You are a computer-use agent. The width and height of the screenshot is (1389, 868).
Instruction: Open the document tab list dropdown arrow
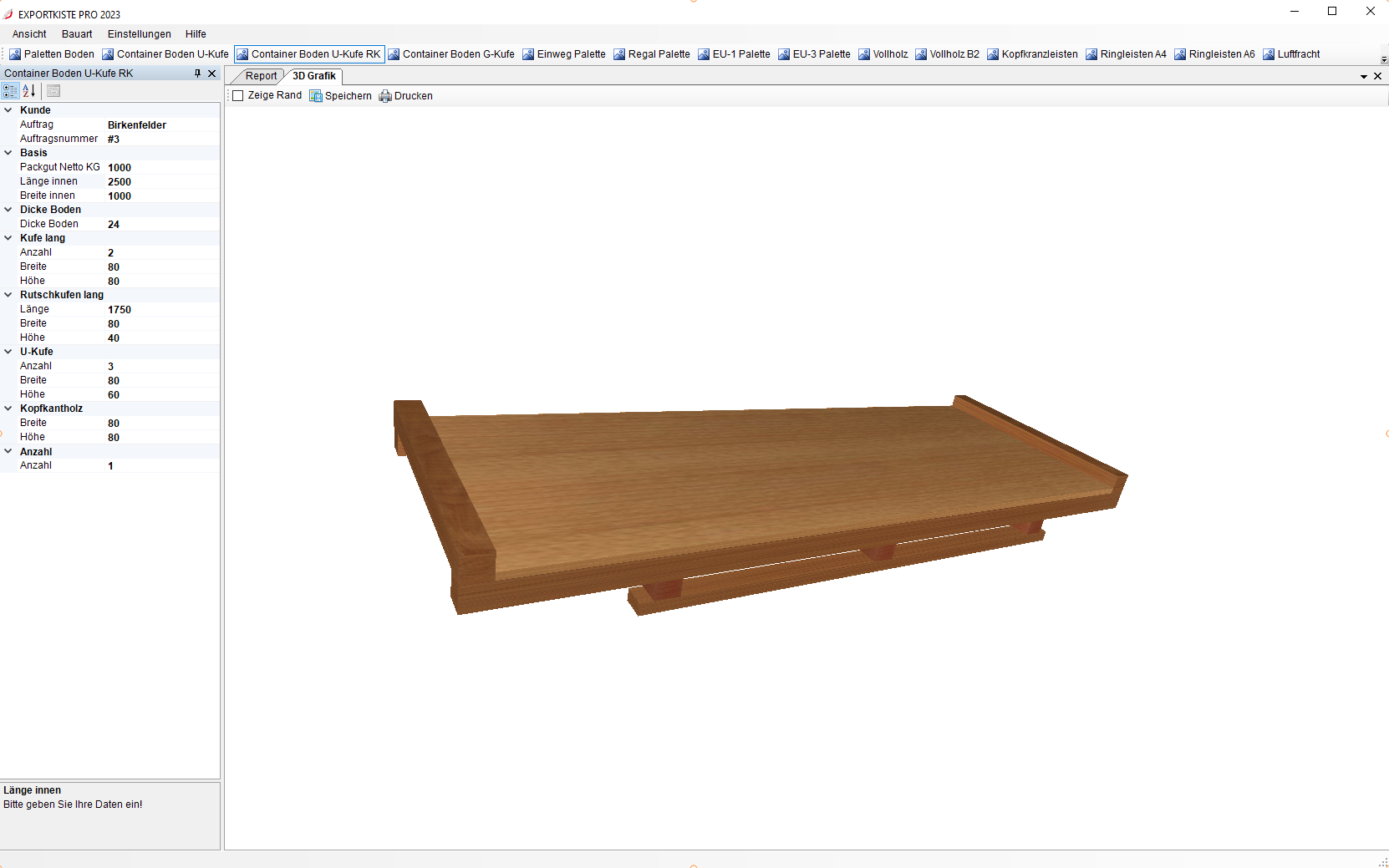click(1364, 76)
